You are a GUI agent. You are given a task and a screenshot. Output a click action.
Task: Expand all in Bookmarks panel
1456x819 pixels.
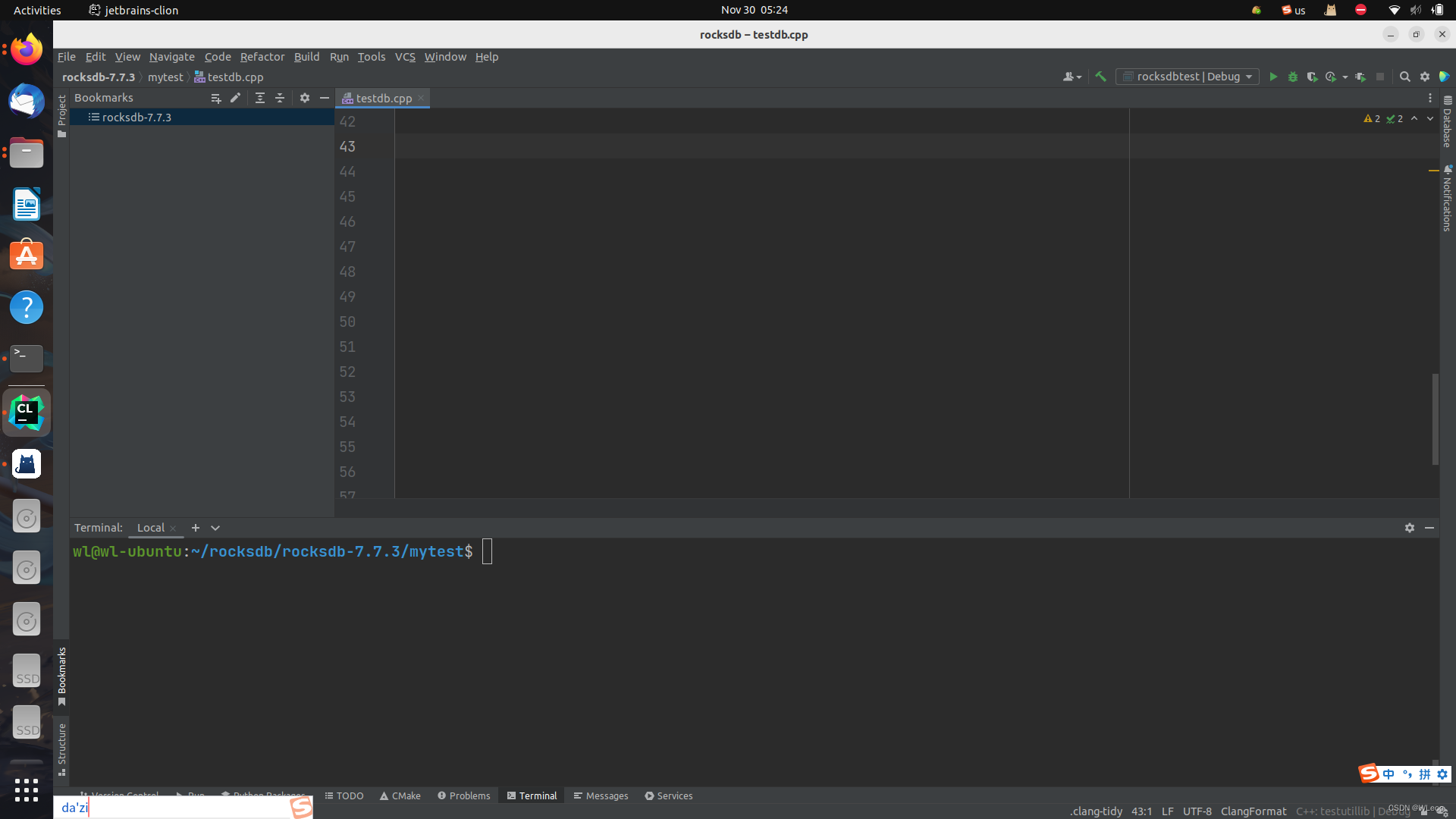click(x=260, y=98)
